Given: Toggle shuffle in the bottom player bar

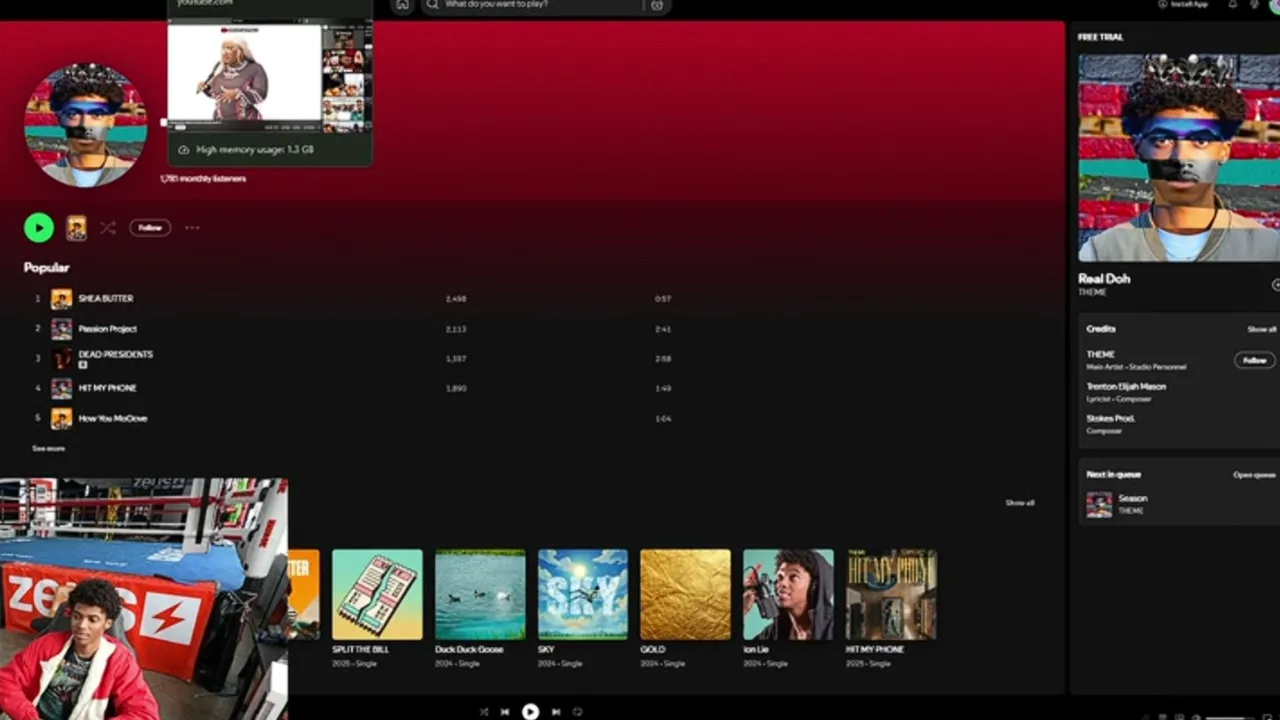Looking at the screenshot, I should (x=484, y=712).
